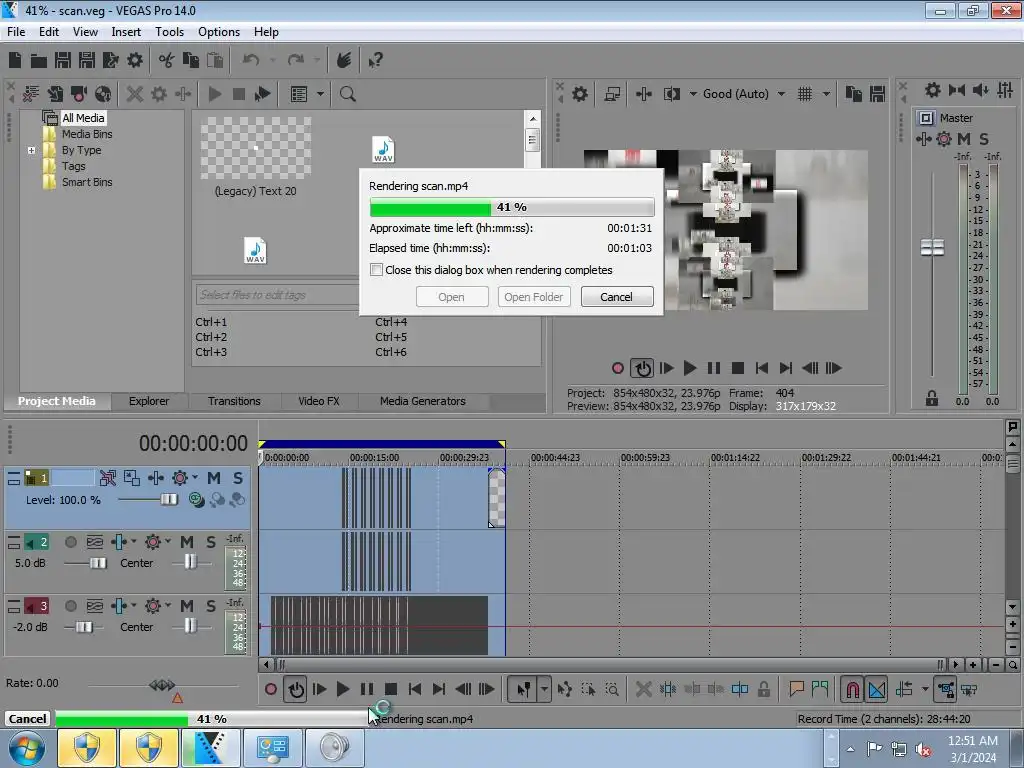Image resolution: width=1024 pixels, height=768 pixels.
Task: Click the Save floppy icon in main toolbar
Action: (x=63, y=60)
